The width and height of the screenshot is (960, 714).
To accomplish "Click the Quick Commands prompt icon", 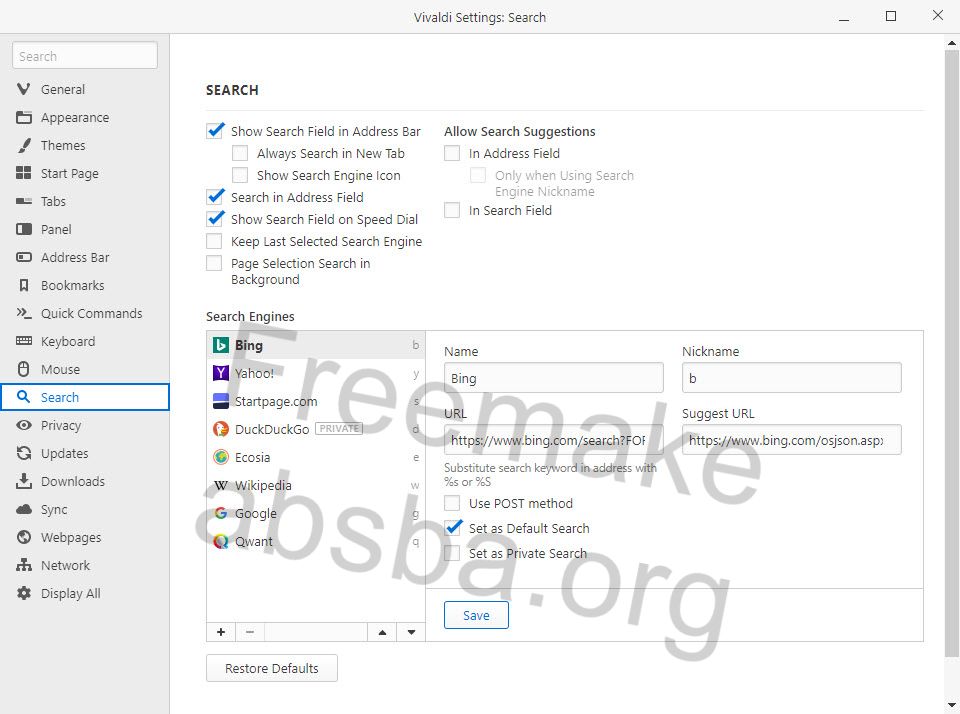I will pos(23,314).
